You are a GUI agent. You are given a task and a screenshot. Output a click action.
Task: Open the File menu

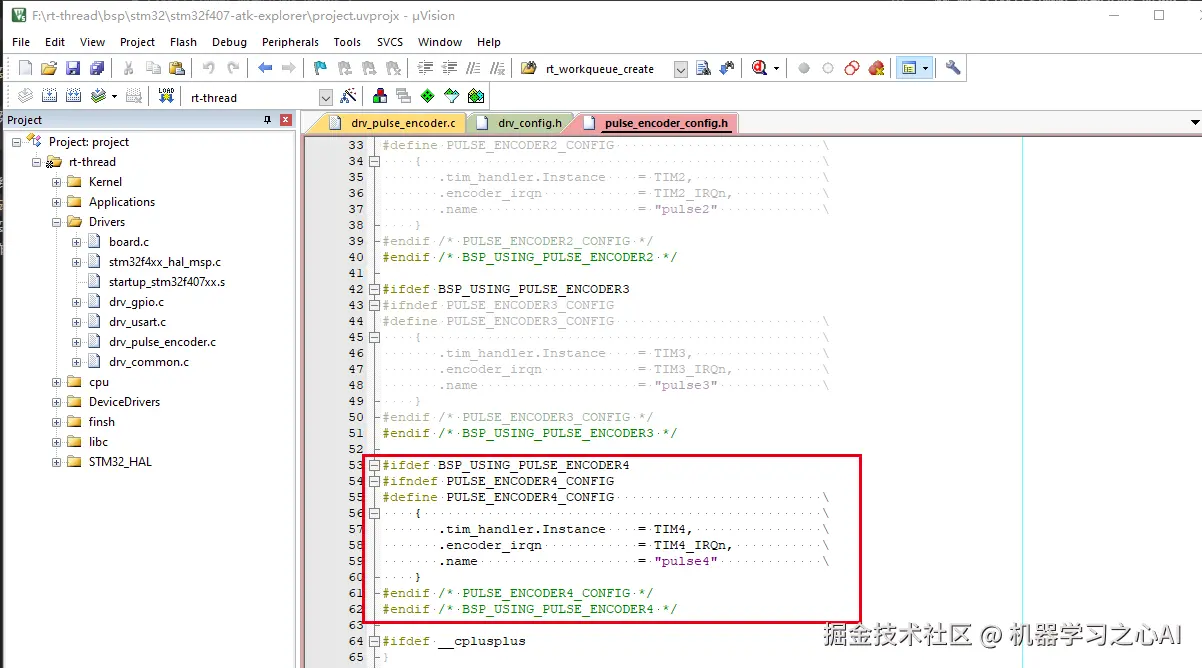(x=21, y=42)
